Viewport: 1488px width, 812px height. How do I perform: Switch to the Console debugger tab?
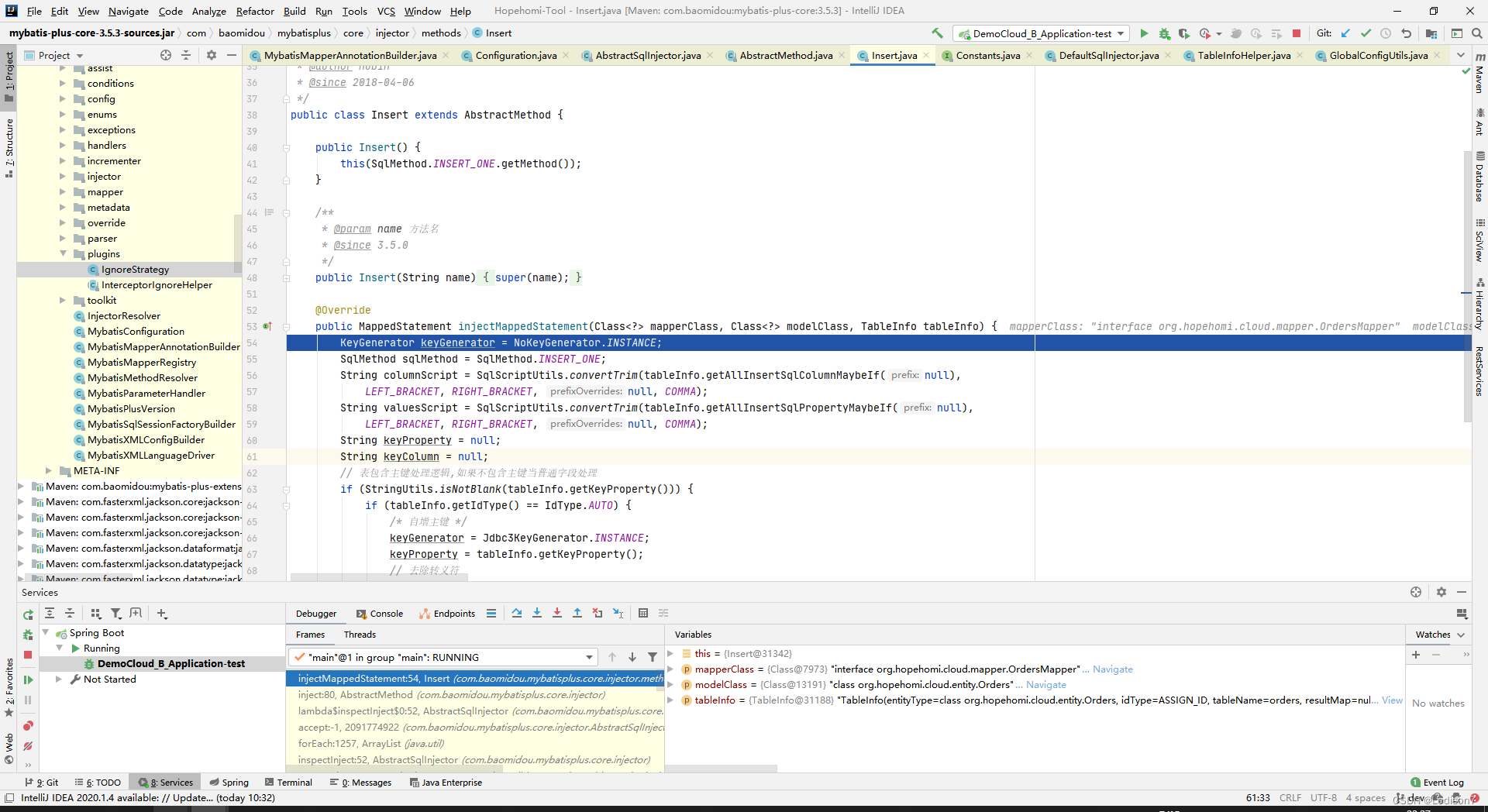click(380, 613)
